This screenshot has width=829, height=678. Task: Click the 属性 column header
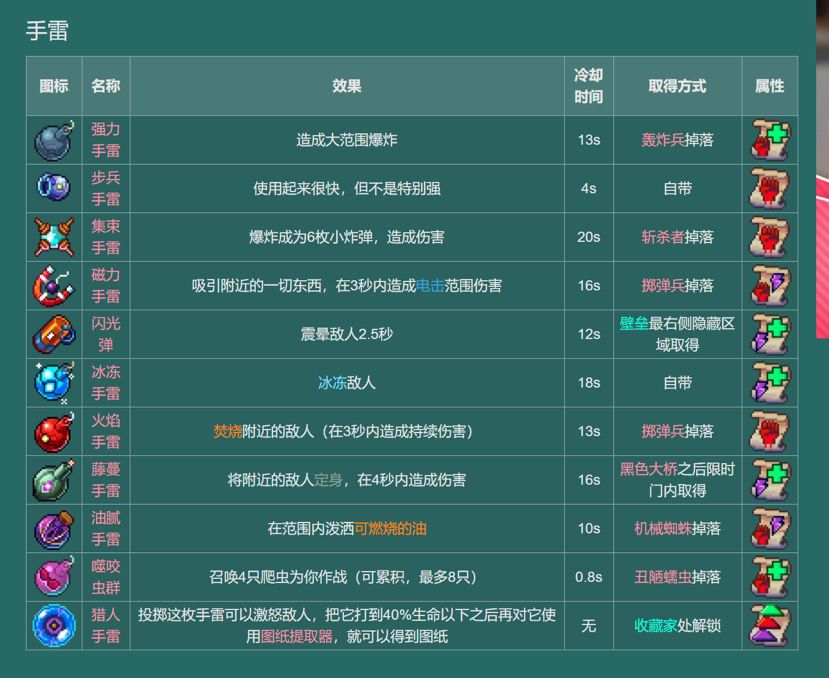click(x=770, y=86)
